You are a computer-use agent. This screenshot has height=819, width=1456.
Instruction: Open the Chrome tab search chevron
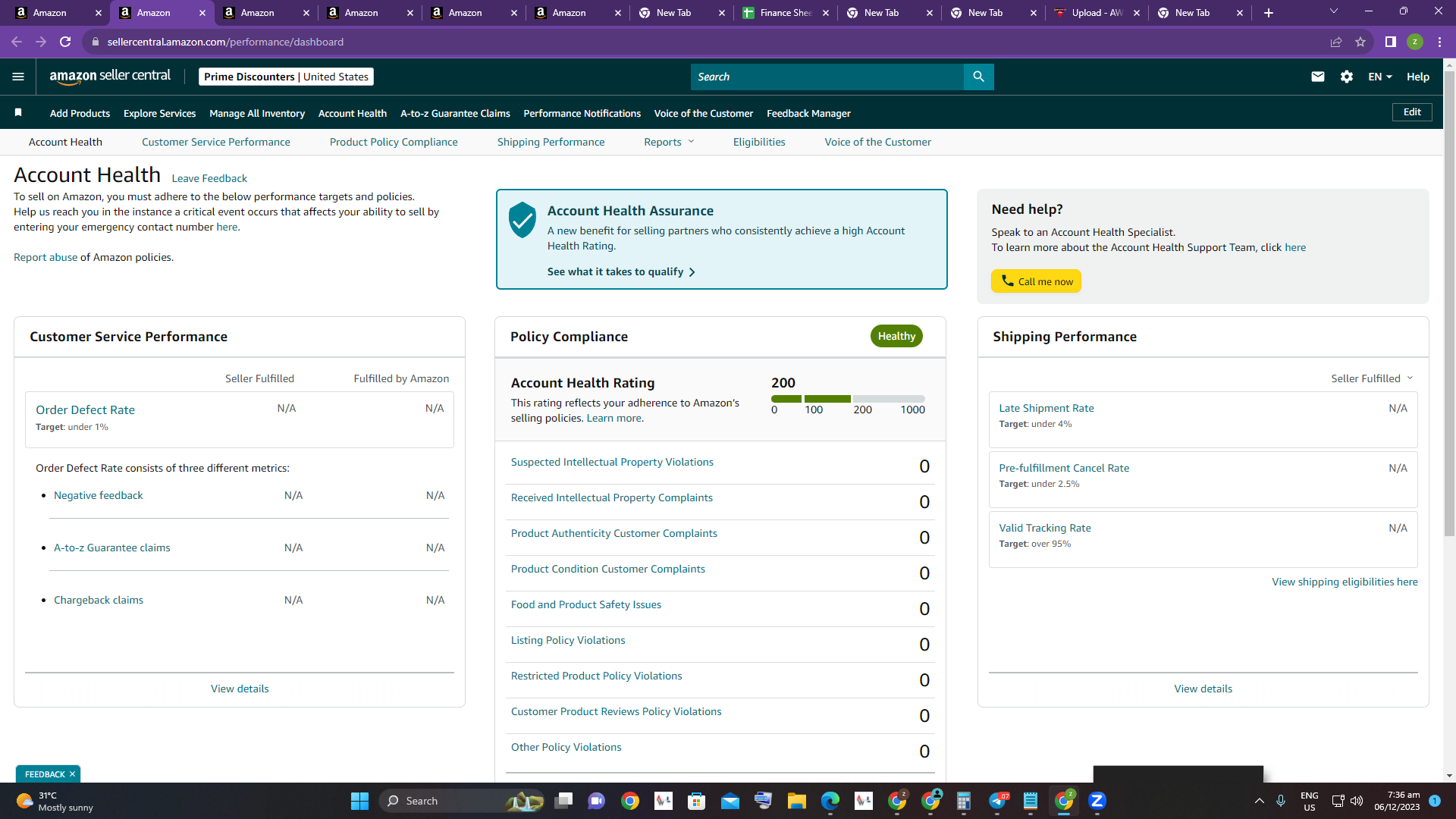point(1334,11)
